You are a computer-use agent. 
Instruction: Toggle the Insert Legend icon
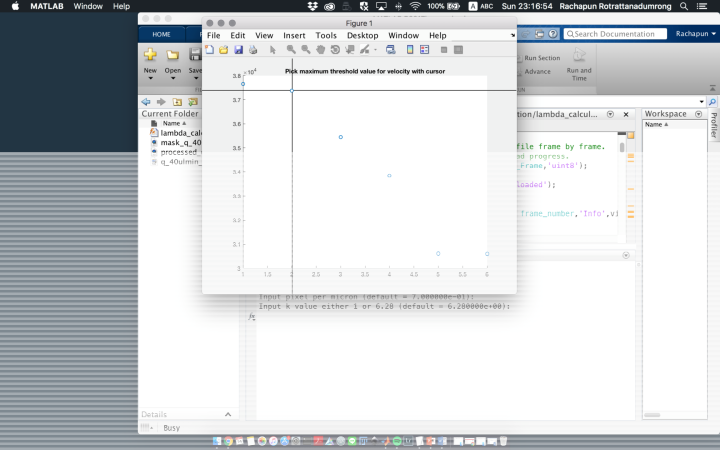click(424, 49)
